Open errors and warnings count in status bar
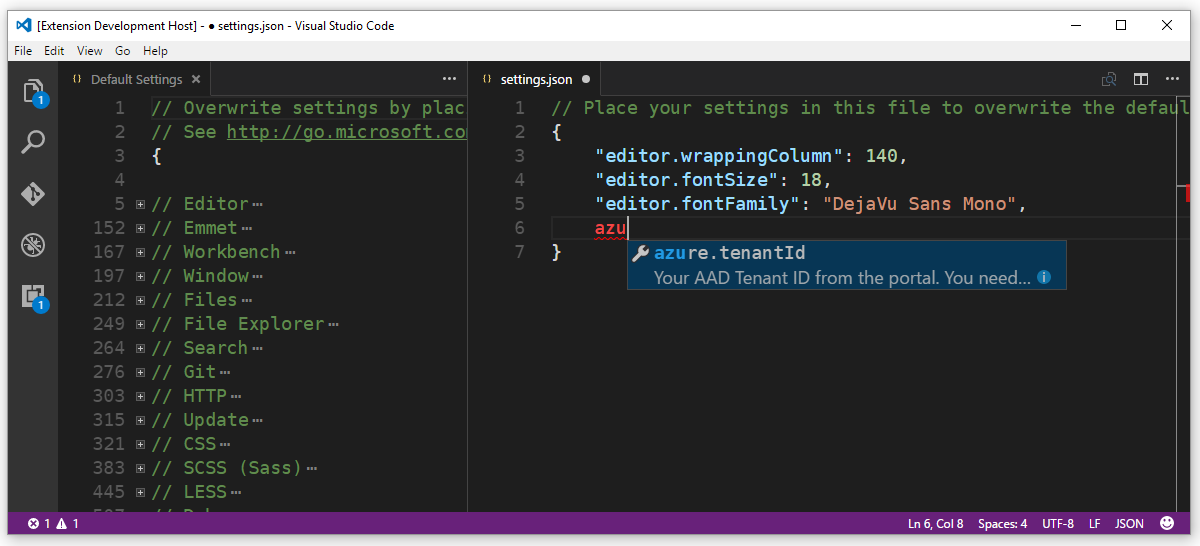 [x=53, y=523]
